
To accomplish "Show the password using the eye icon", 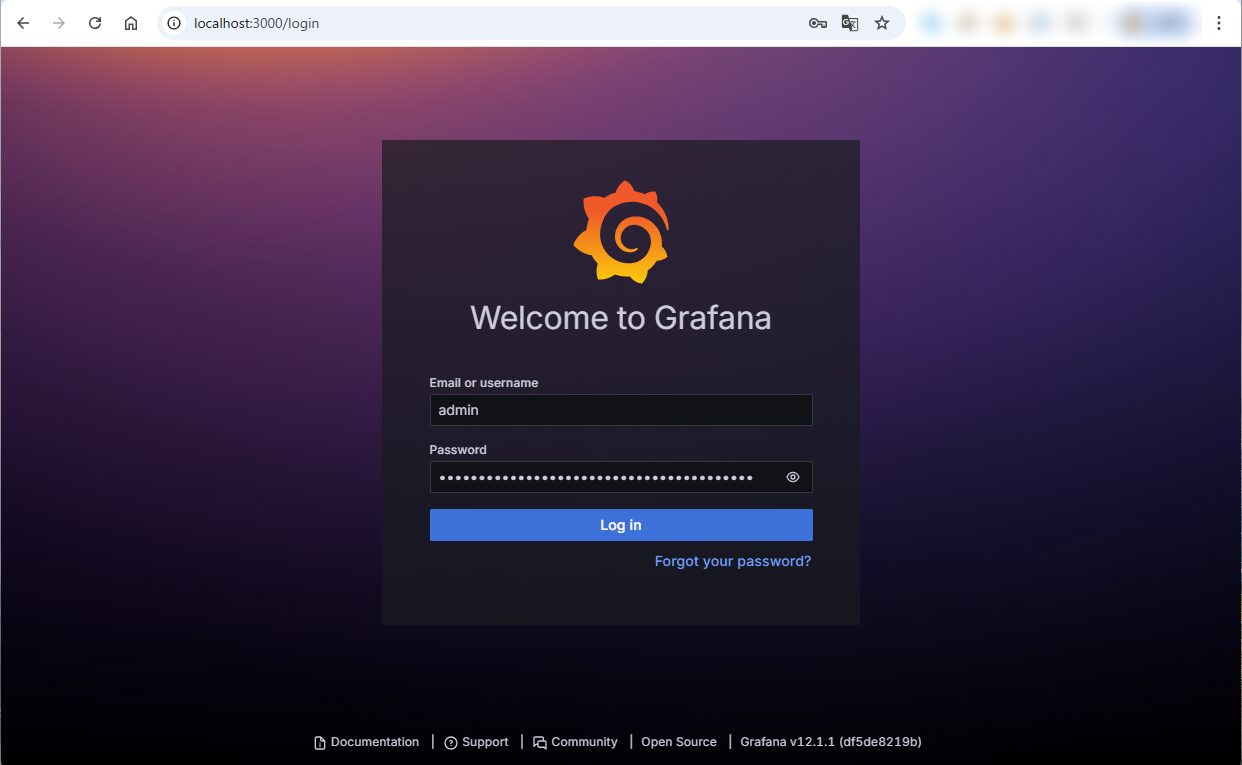I will 793,477.
